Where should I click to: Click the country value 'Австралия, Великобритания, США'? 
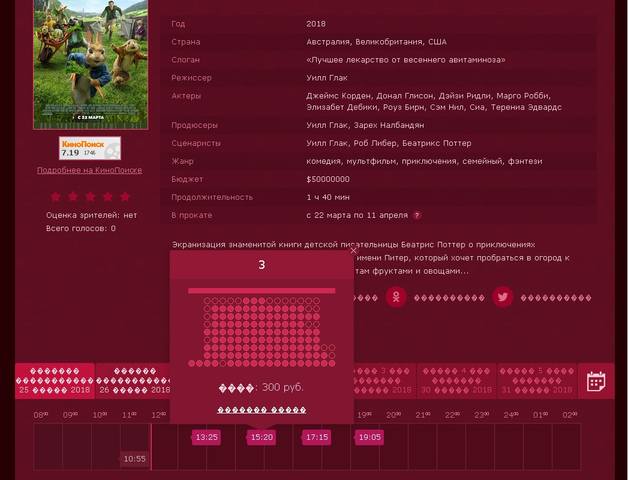pos(376,42)
